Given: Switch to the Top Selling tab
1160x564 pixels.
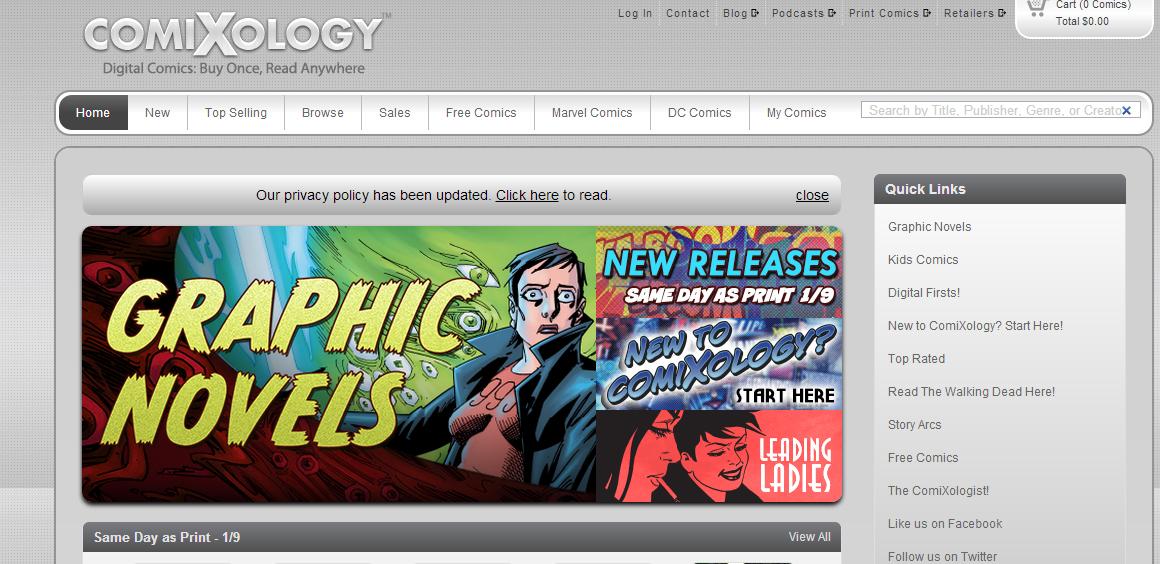Looking at the screenshot, I should tap(236, 113).
